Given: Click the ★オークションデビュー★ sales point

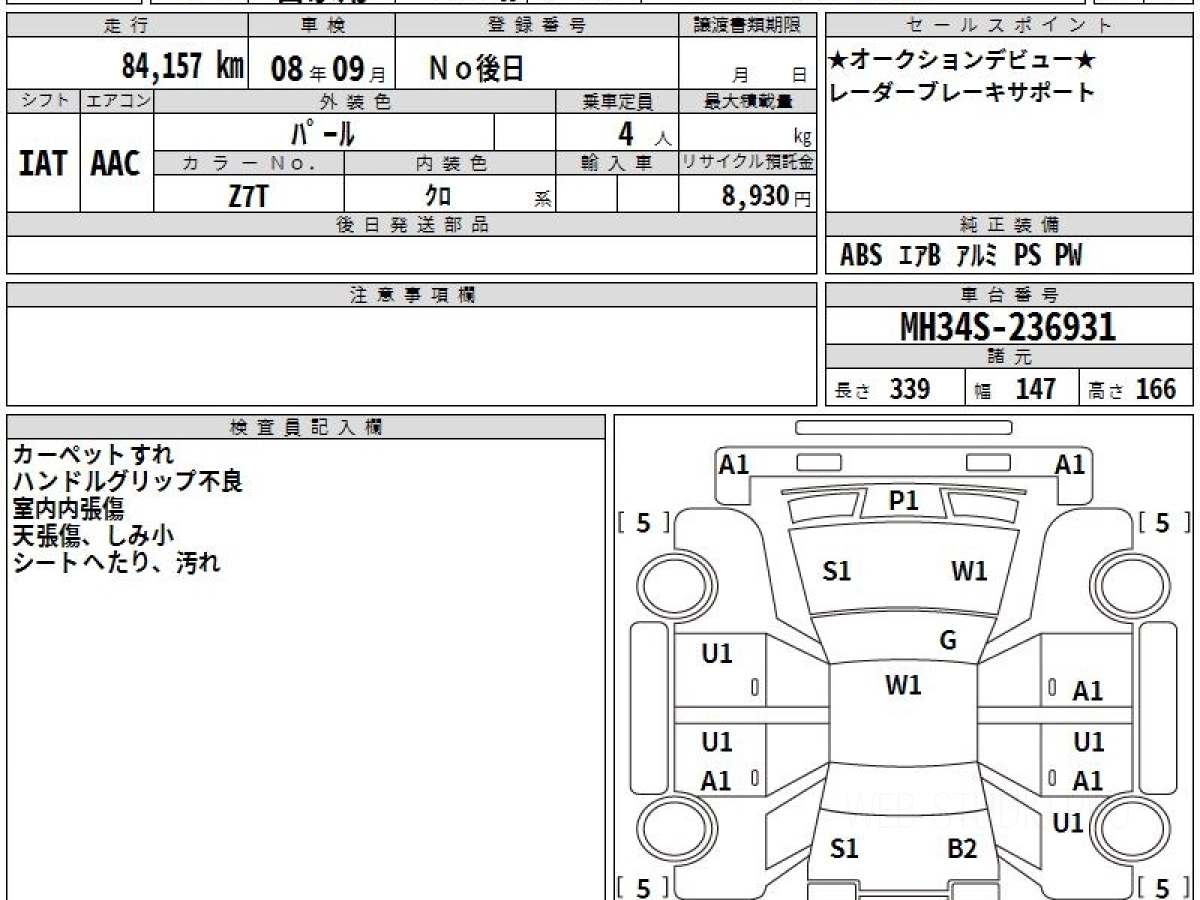Looking at the screenshot, I should pyautogui.click(x=962, y=60).
